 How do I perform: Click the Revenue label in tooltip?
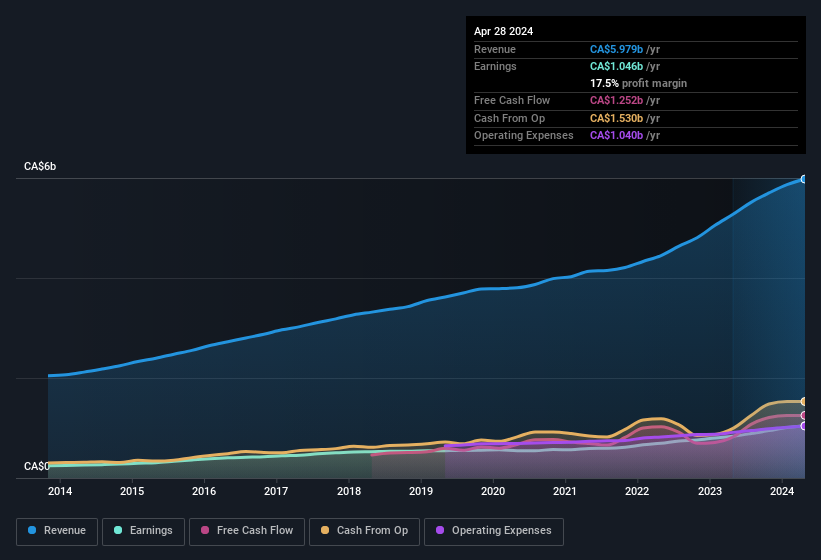(x=495, y=49)
